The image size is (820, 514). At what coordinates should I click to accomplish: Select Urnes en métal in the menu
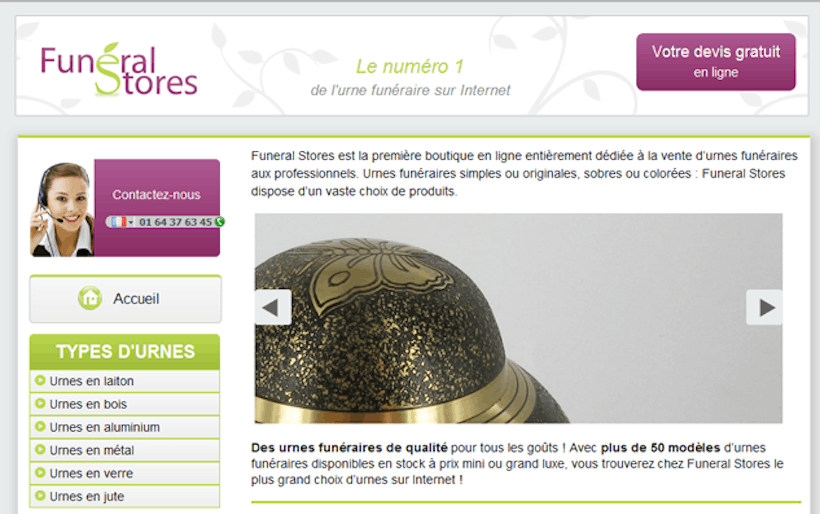coord(125,450)
